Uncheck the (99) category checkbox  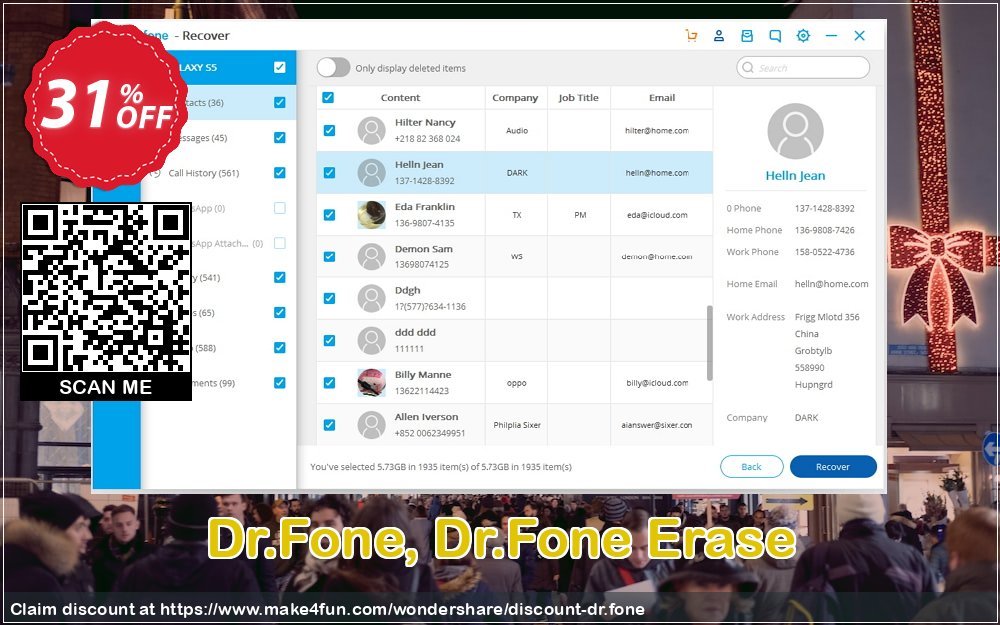tap(279, 383)
